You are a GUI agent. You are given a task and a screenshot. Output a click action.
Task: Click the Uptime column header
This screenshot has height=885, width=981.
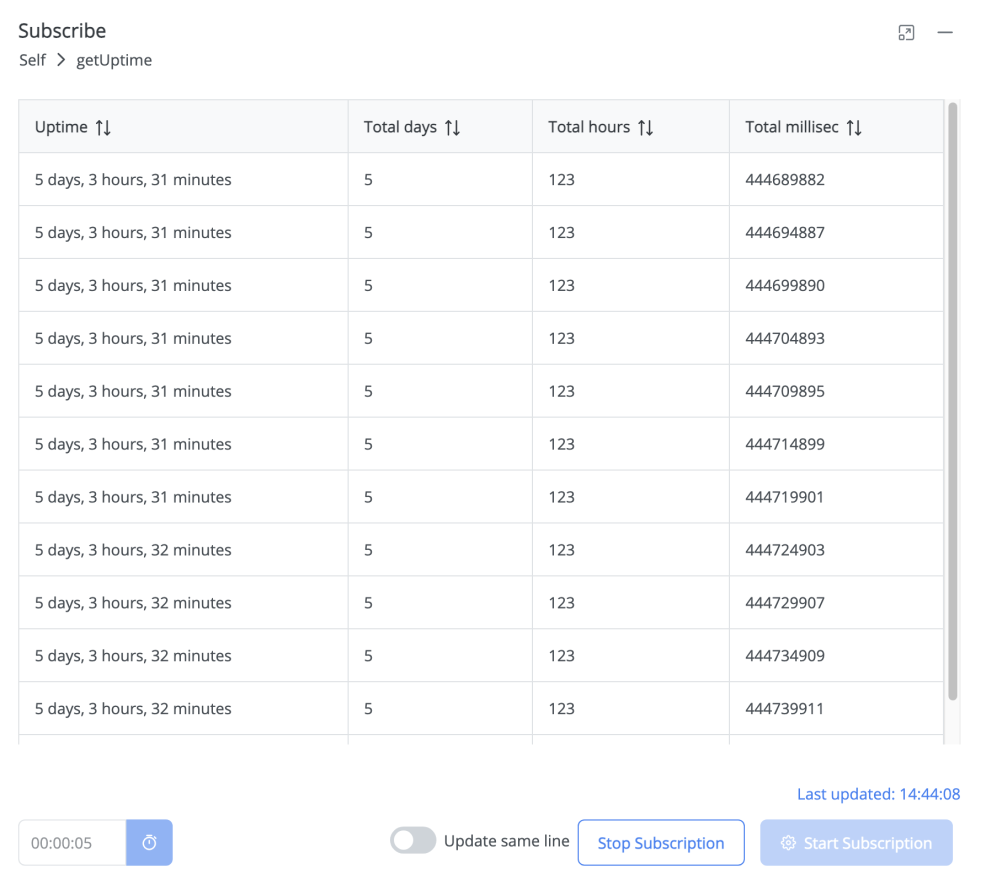coord(62,127)
